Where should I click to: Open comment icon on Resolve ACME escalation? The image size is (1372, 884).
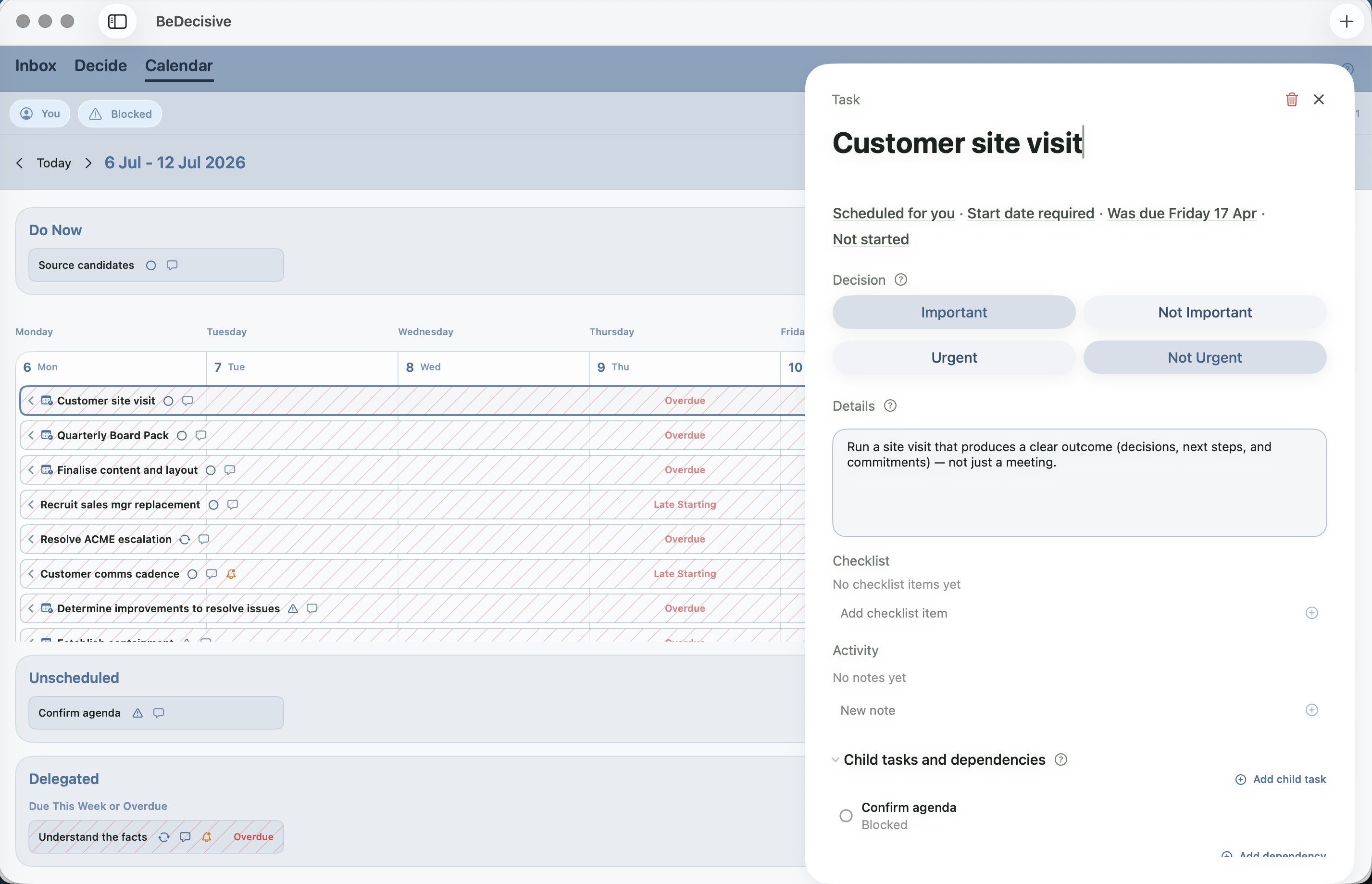[x=204, y=539]
